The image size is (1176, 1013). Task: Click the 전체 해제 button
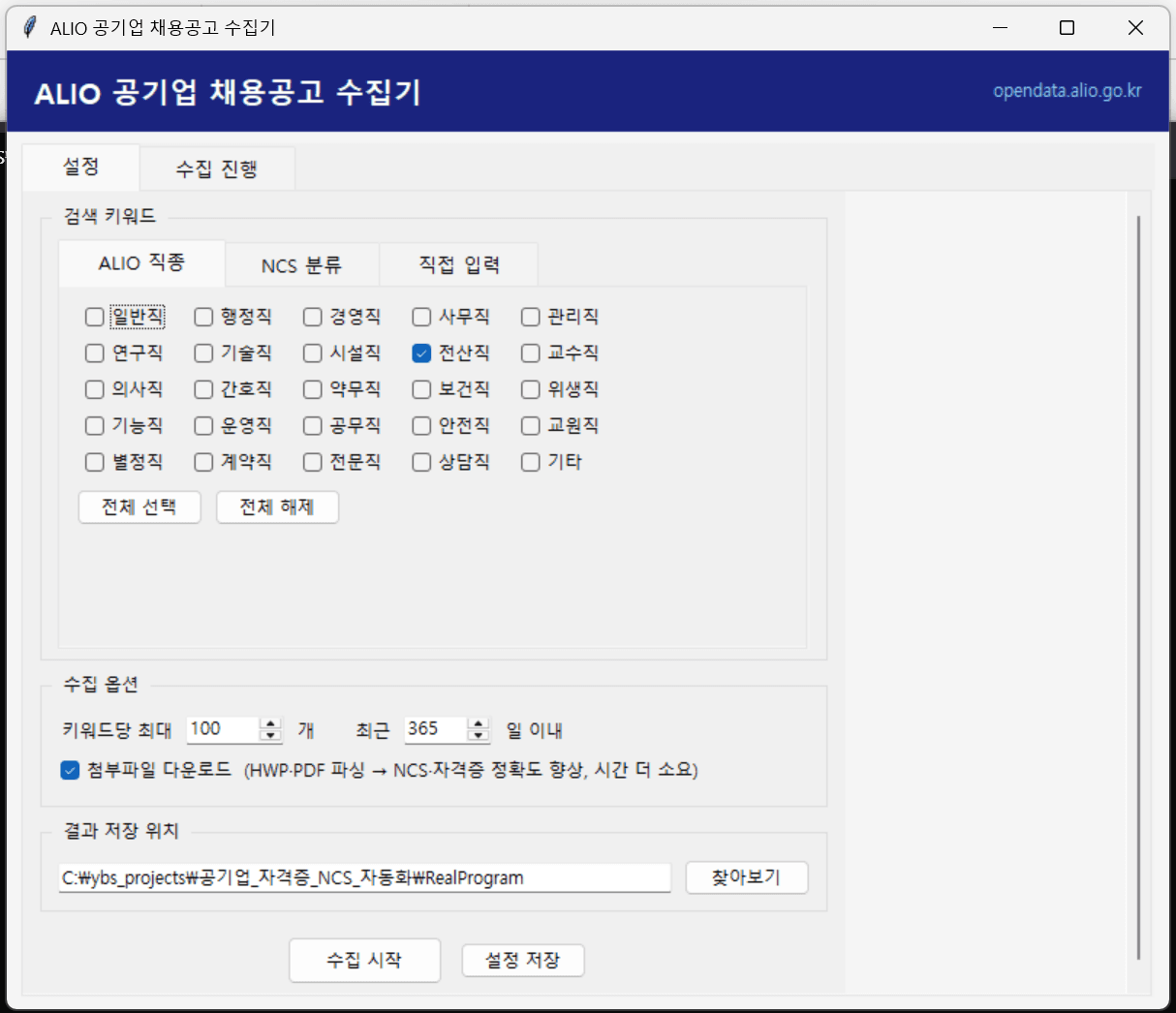[277, 507]
